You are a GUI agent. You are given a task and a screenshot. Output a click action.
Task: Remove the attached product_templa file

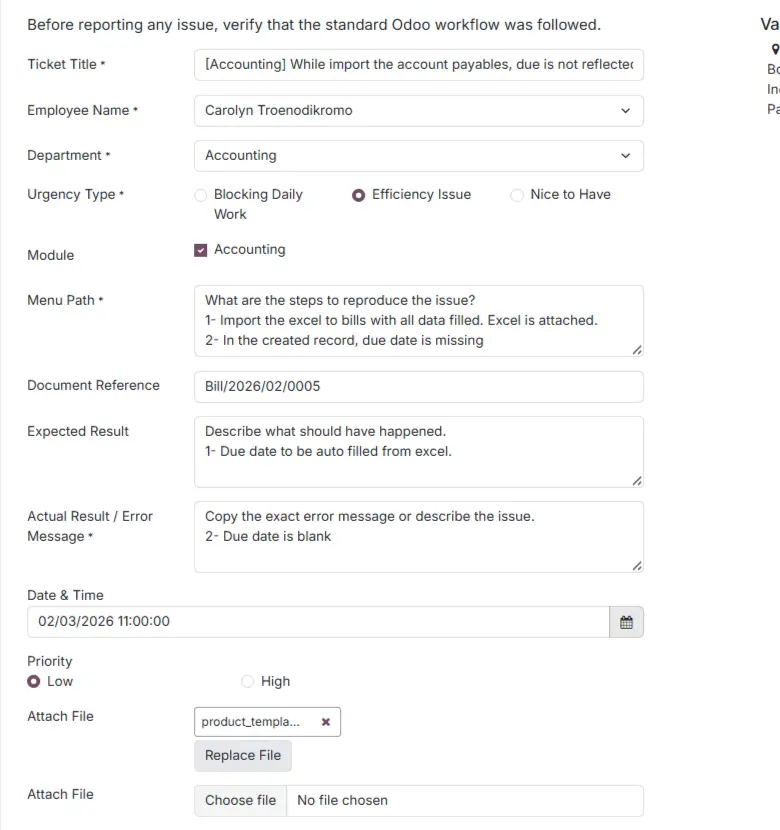coord(325,722)
